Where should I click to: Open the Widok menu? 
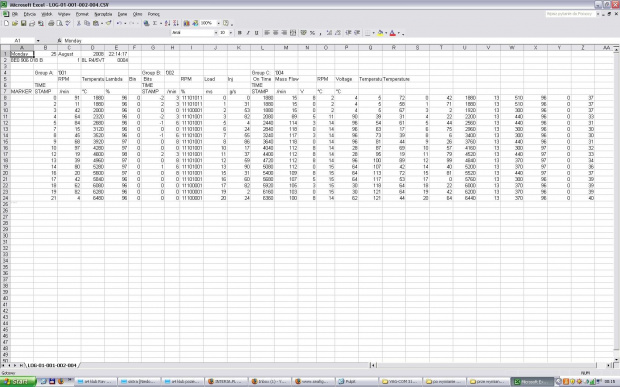pyautogui.click(x=47, y=14)
